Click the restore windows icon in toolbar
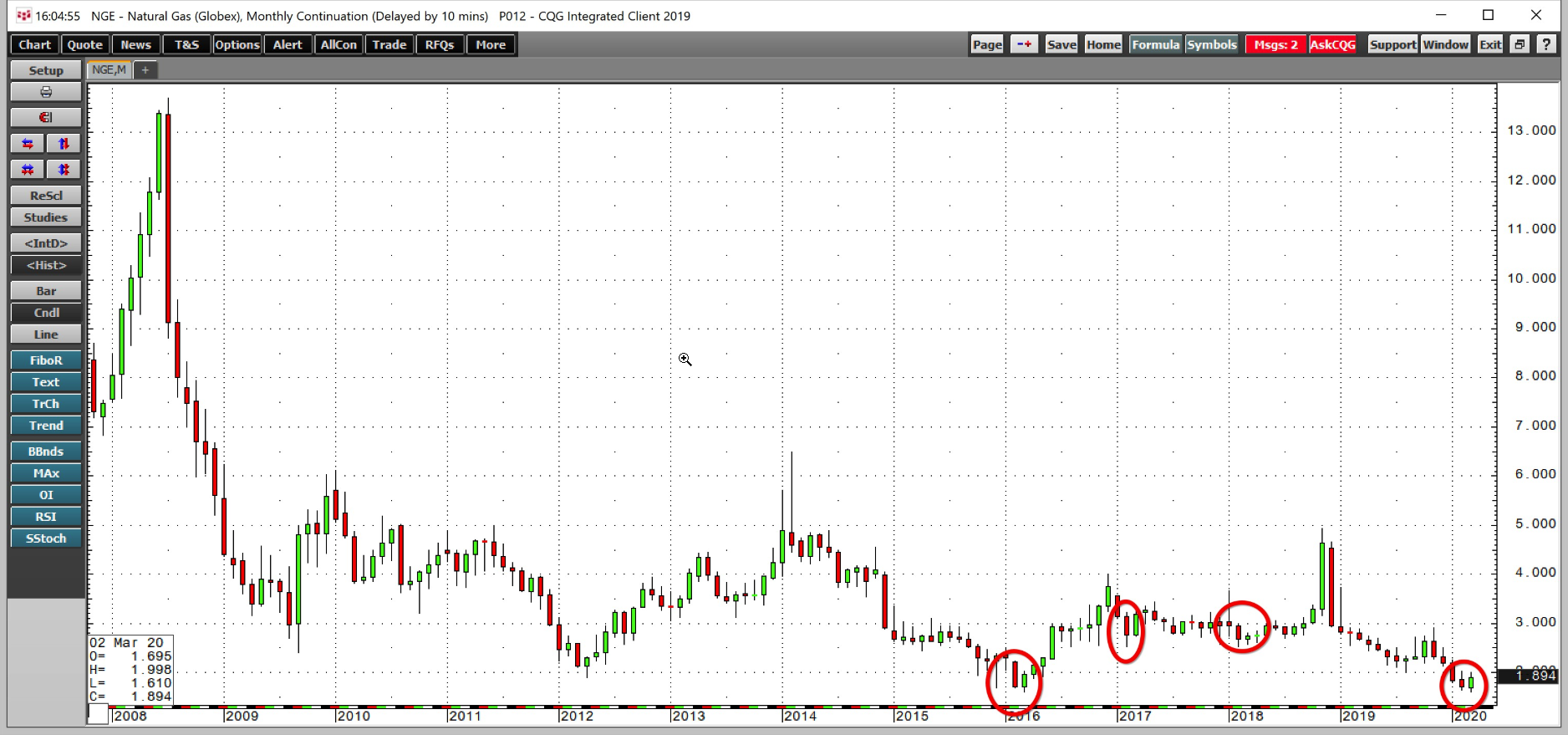 (x=1520, y=44)
